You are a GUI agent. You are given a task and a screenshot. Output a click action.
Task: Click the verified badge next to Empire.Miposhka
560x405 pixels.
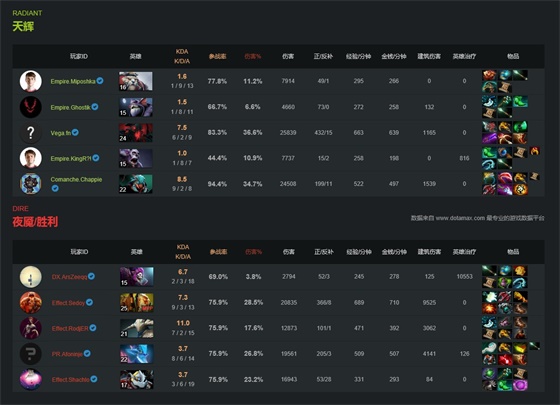click(x=100, y=81)
